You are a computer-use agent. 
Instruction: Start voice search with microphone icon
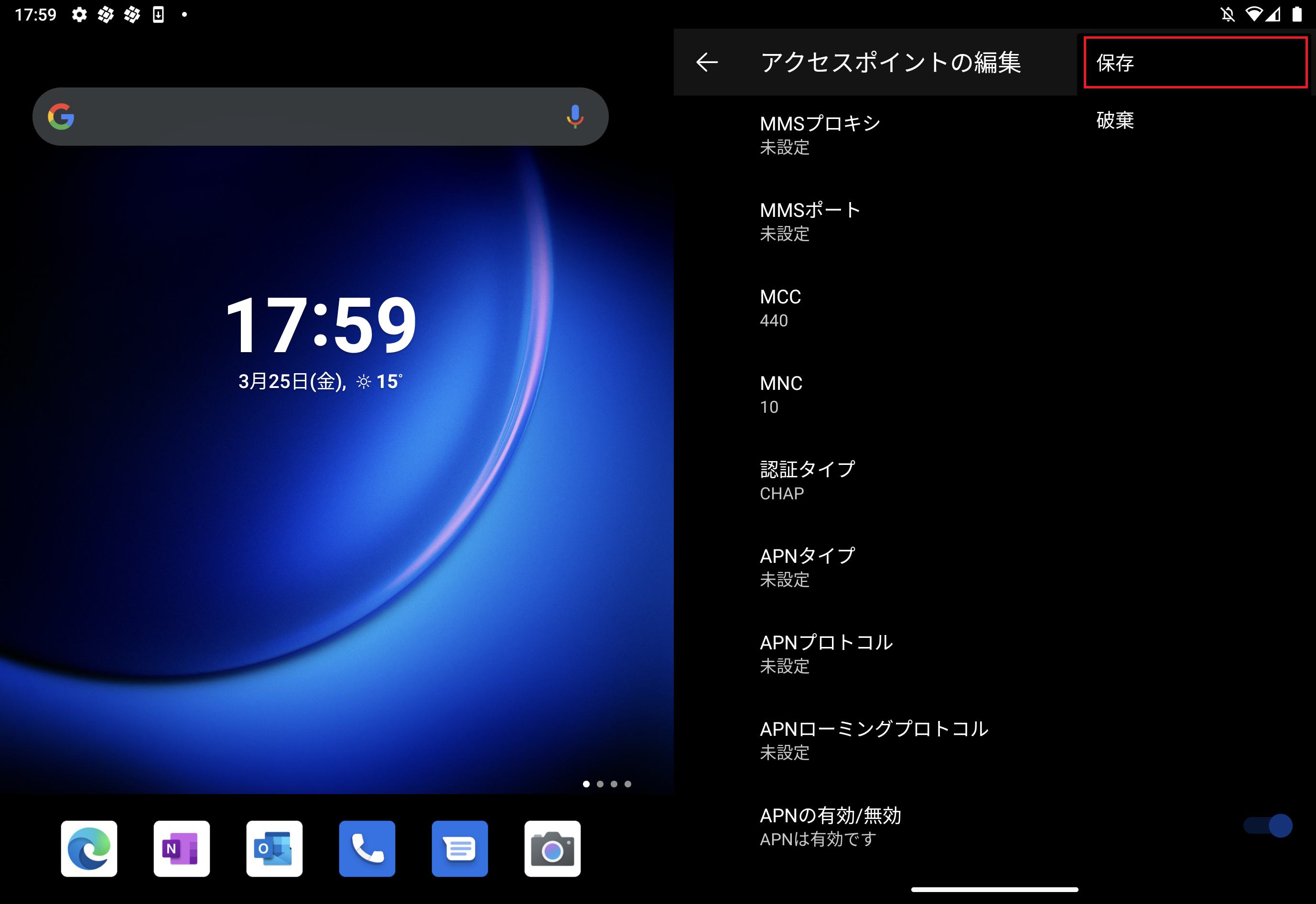click(574, 117)
